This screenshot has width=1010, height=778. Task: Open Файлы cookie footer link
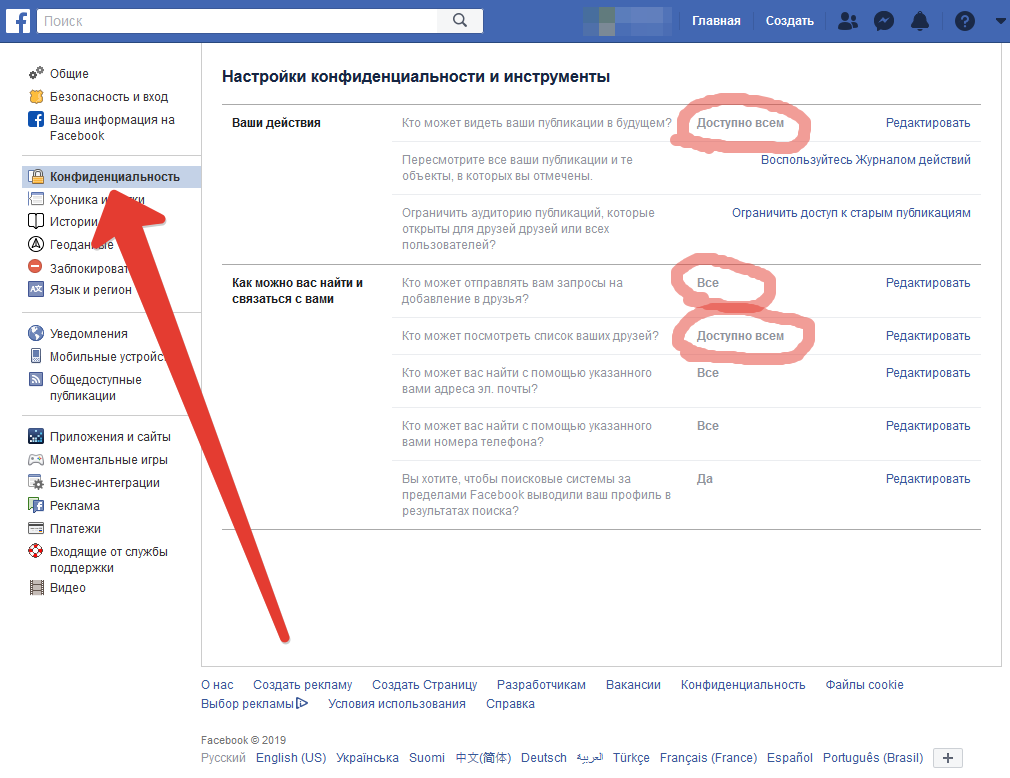tap(864, 685)
